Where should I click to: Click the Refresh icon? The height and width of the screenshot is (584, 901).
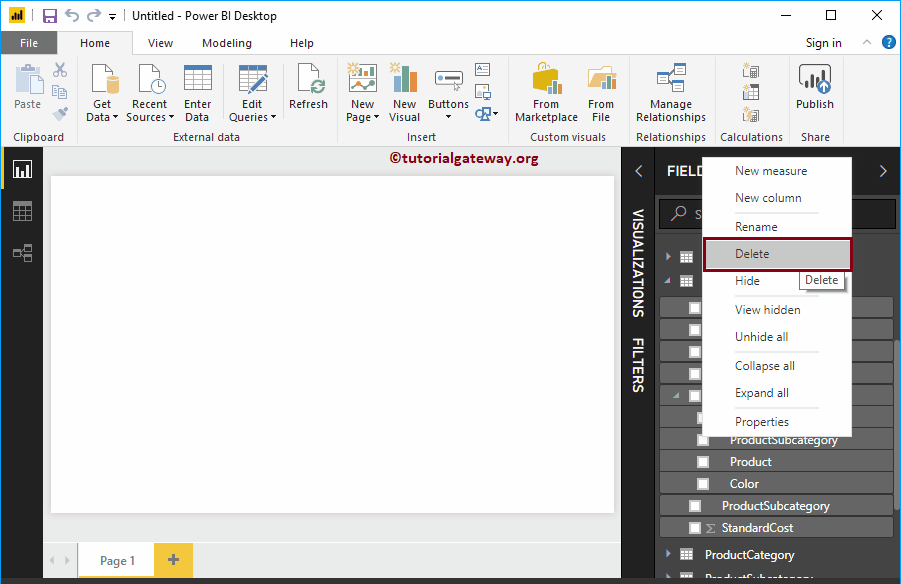point(308,88)
